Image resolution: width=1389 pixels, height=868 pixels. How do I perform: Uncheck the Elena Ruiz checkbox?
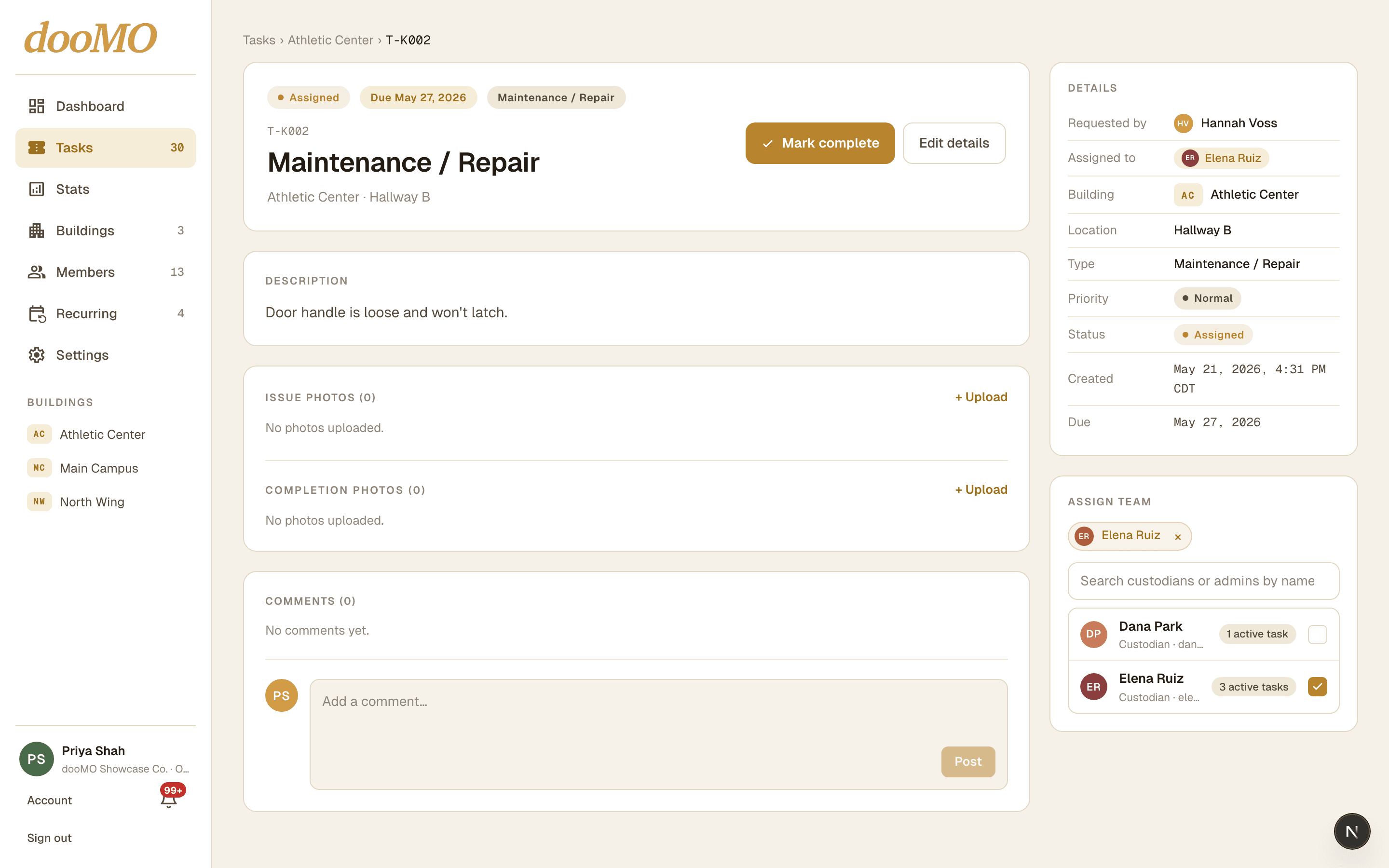coord(1317,687)
